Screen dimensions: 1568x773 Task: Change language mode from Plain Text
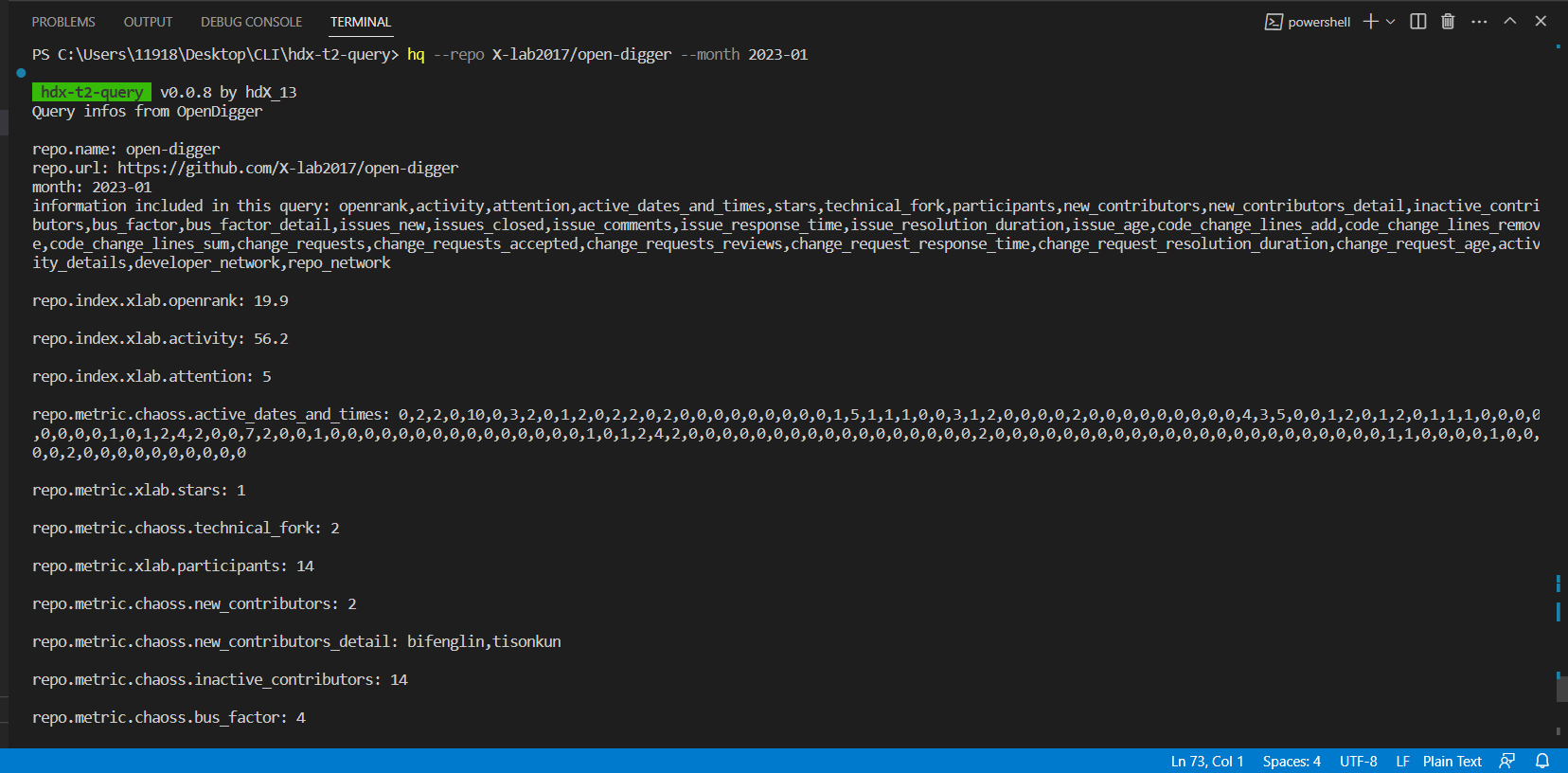click(1452, 762)
